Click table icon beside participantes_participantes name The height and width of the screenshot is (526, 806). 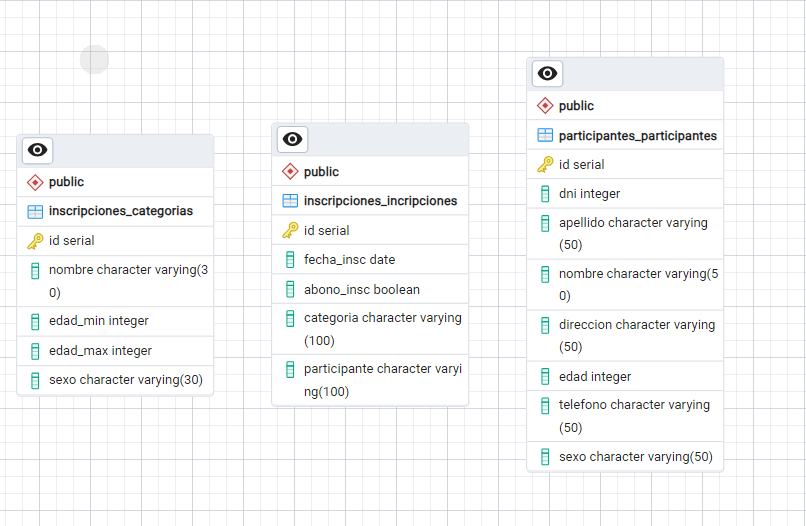pos(545,135)
